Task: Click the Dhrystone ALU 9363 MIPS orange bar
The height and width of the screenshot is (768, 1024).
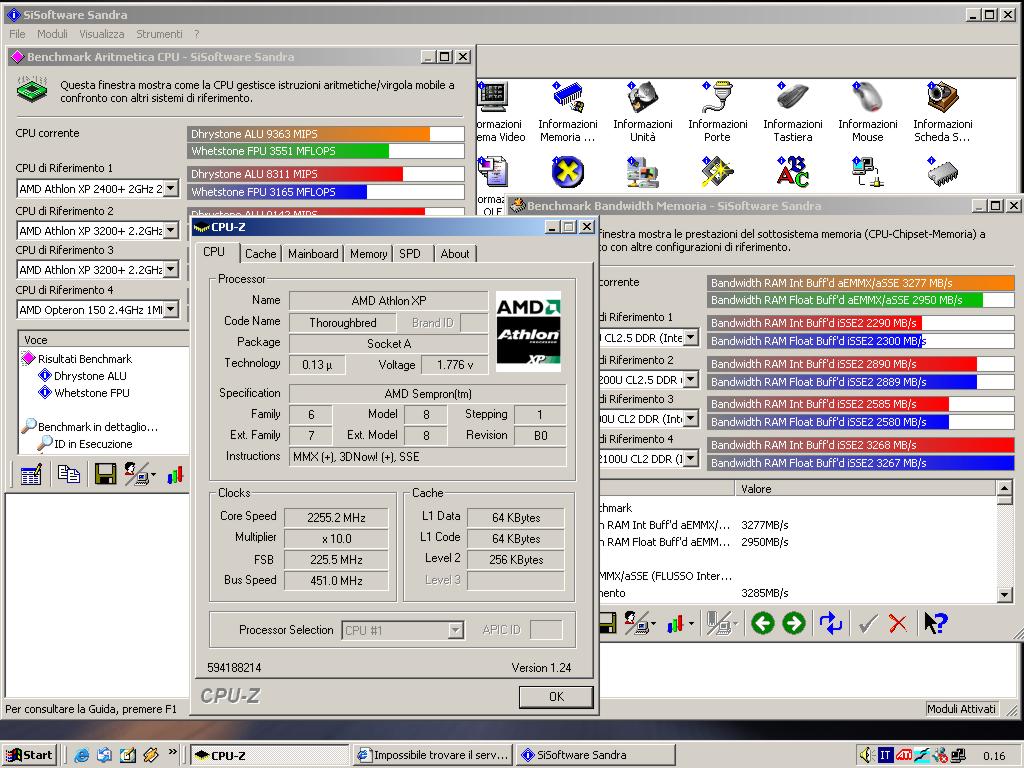Action: 308,134
